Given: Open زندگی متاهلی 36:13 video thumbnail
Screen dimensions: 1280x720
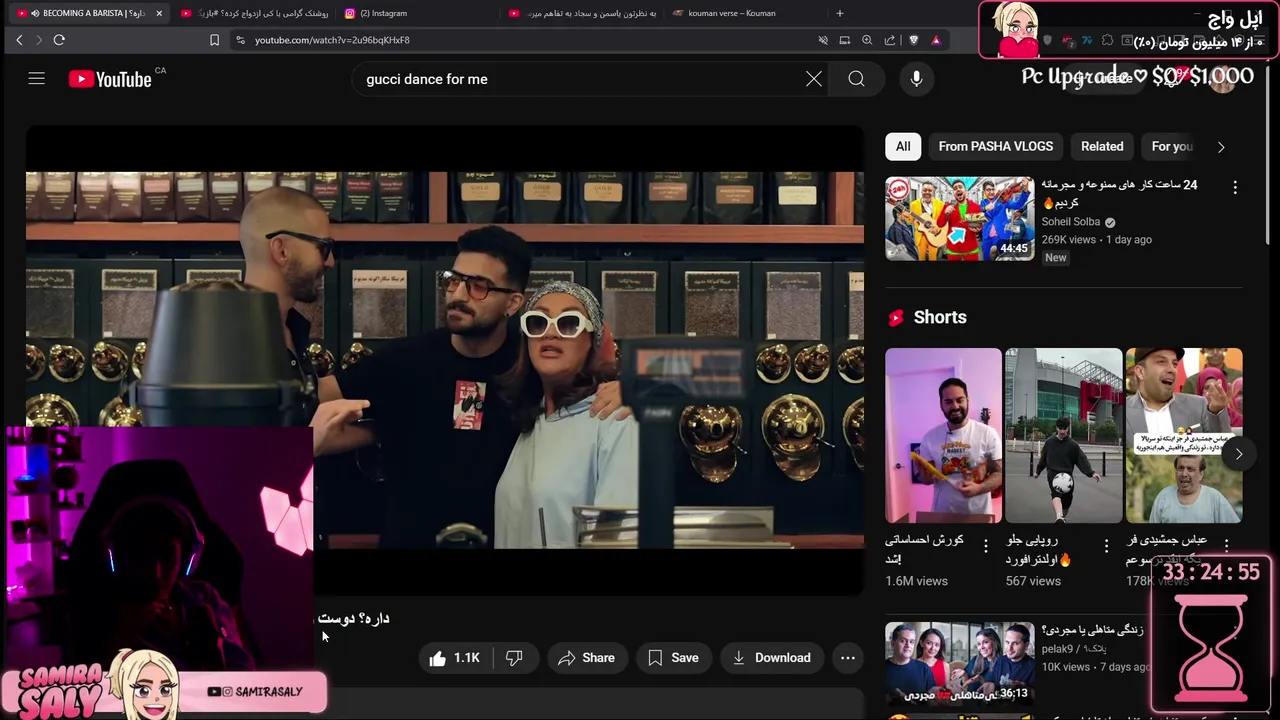Looking at the screenshot, I should [959, 663].
